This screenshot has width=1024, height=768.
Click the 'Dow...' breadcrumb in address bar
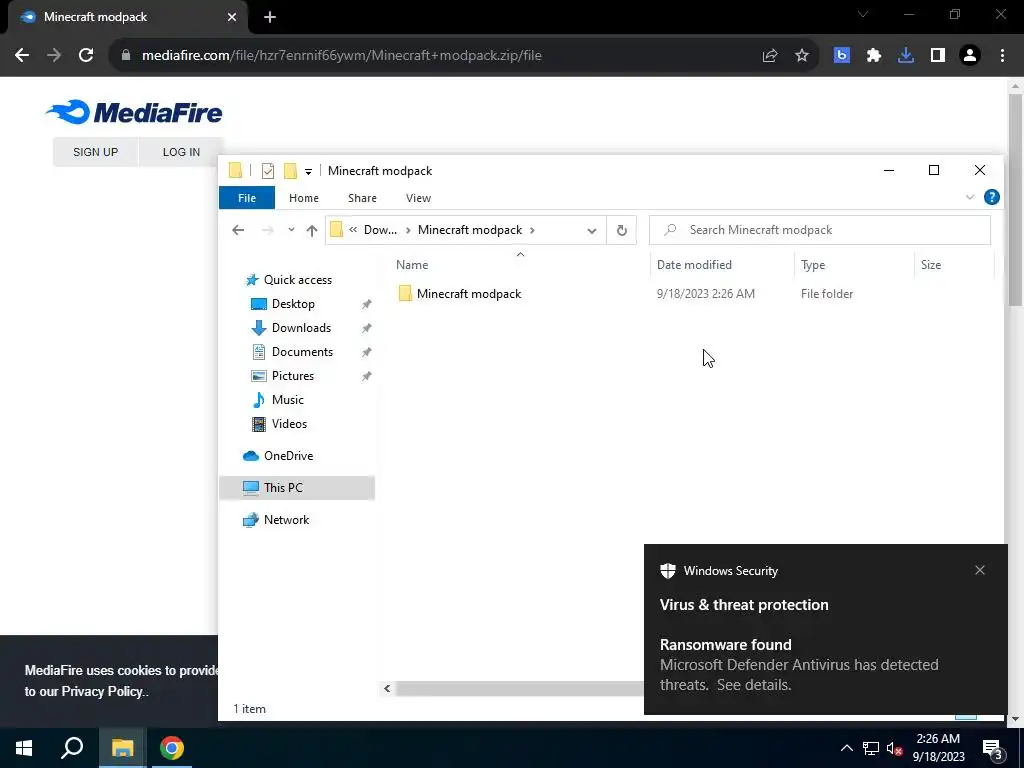(x=380, y=230)
